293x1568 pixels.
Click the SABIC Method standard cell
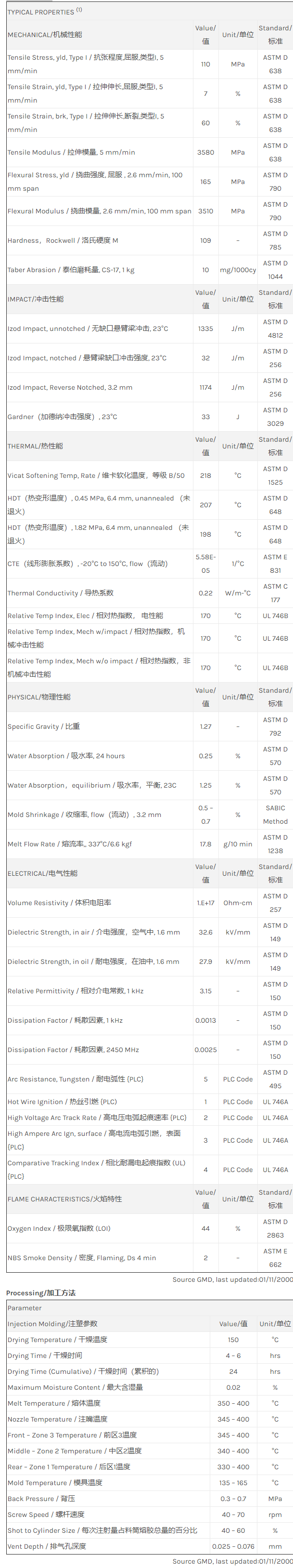[275, 815]
